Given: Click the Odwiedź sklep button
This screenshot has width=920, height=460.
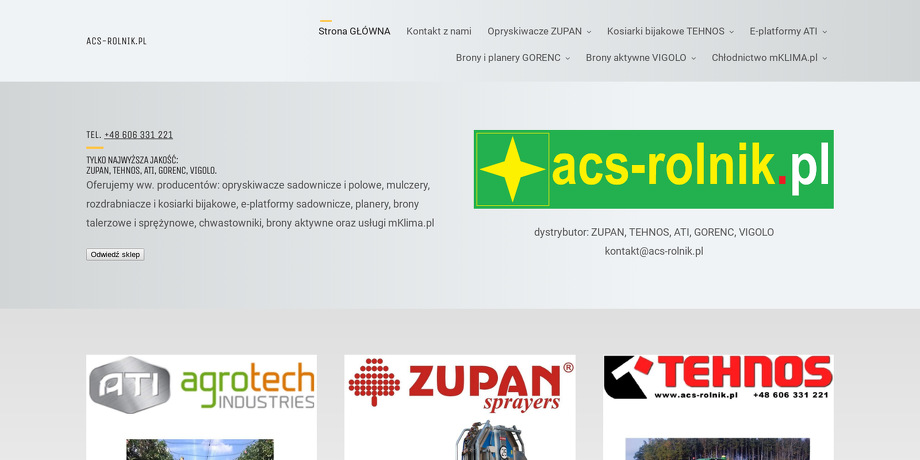Looking at the screenshot, I should click(x=115, y=255).
